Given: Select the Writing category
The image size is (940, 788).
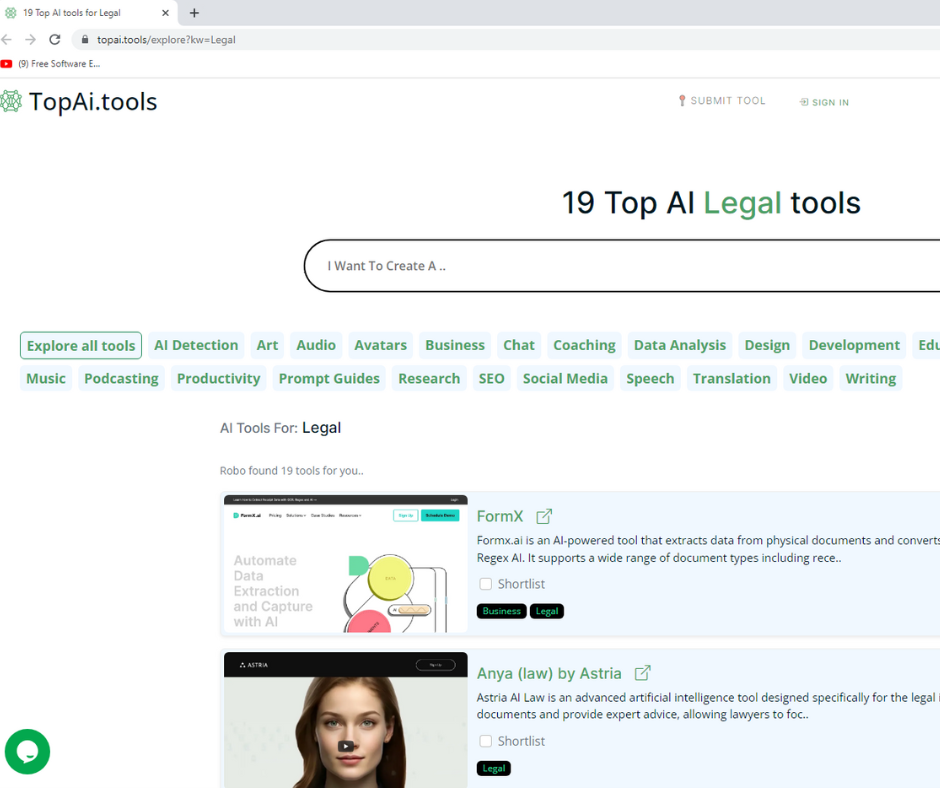Looking at the screenshot, I should click(871, 378).
